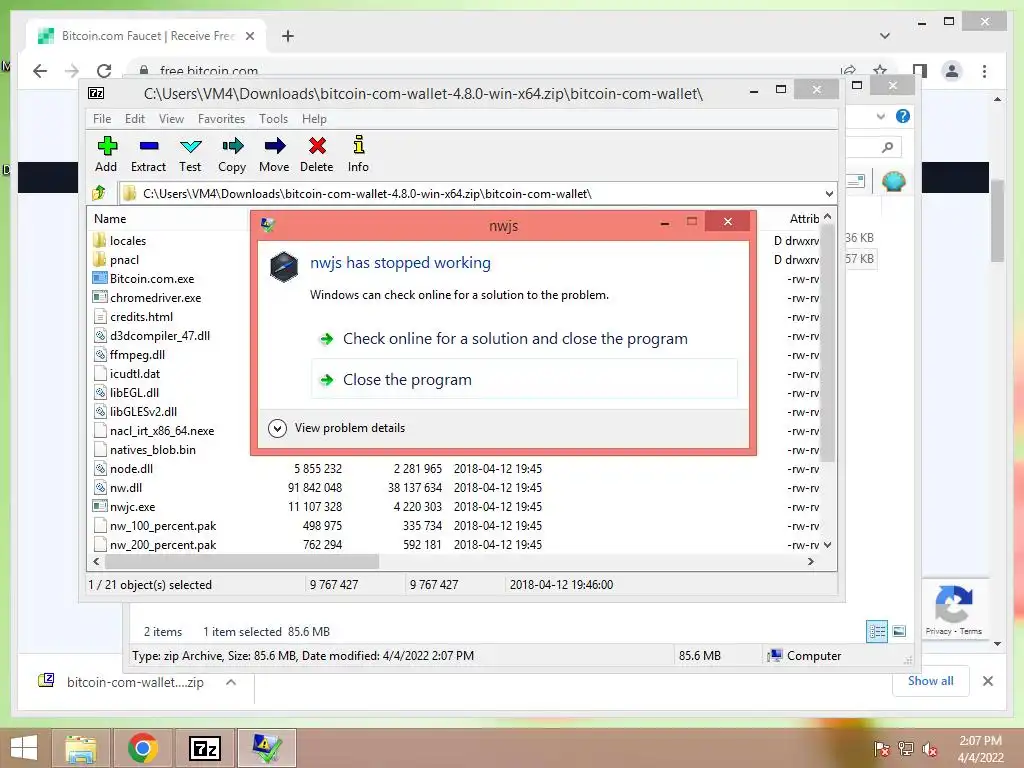Click Show all downloads
Viewport: 1024px width, 768px height.
(x=931, y=680)
